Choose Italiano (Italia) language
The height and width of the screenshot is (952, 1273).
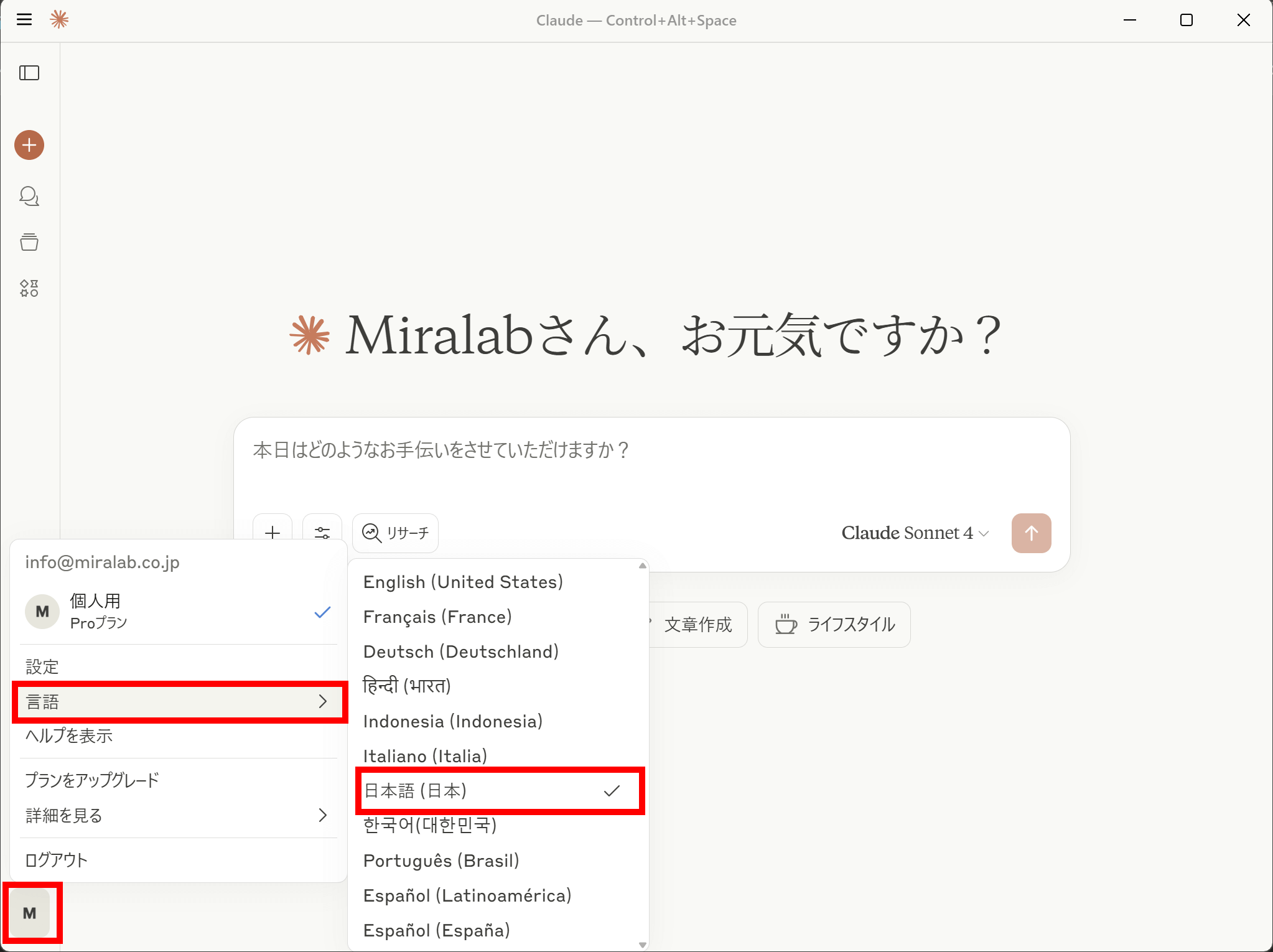(496, 756)
